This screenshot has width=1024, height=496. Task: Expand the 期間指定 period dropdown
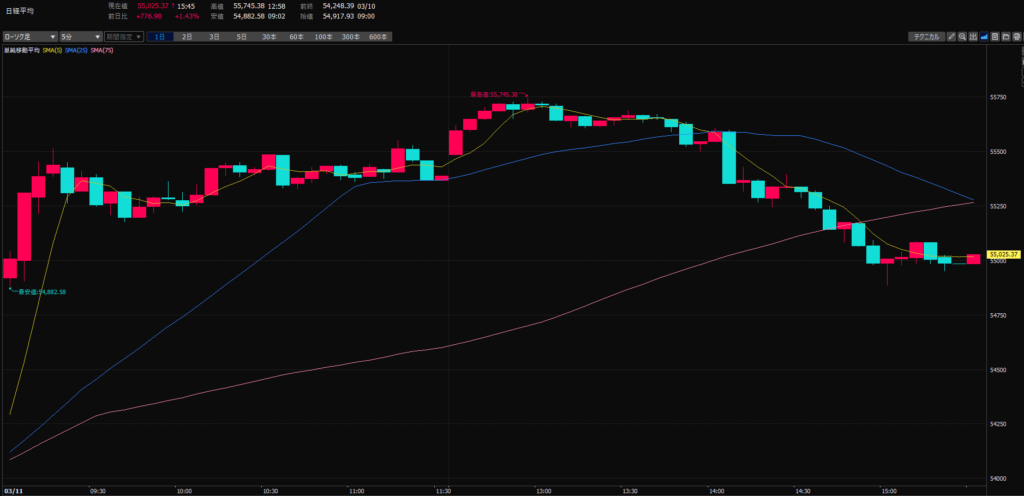123,36
